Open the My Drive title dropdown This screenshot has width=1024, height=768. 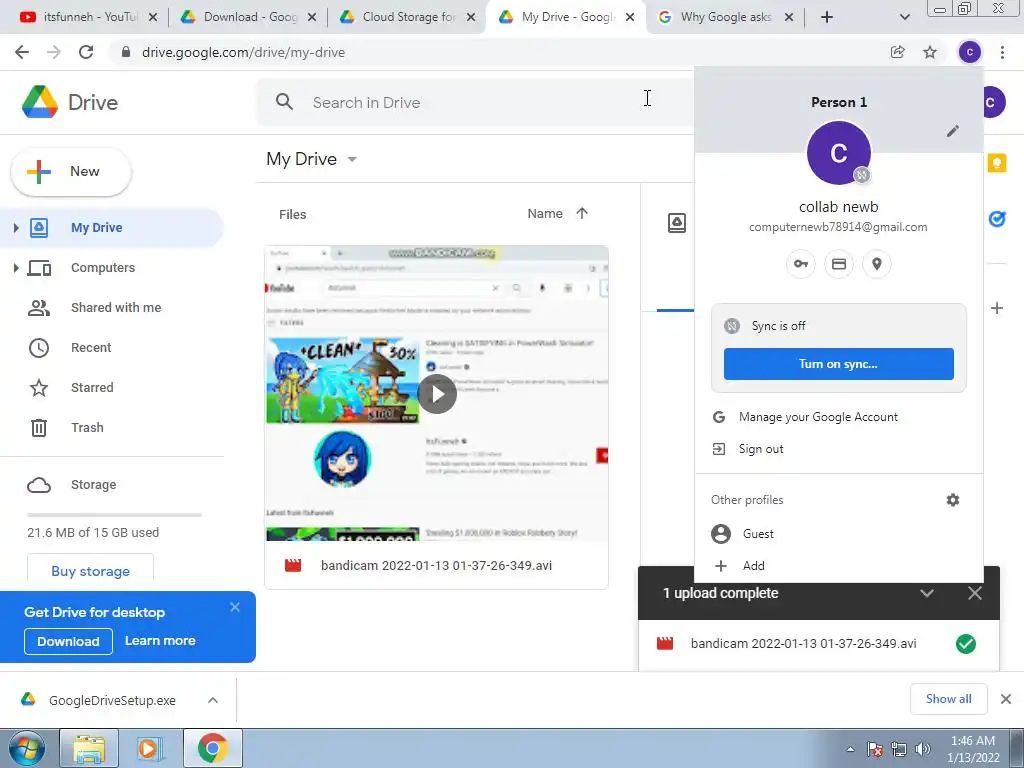pos(352,159)
